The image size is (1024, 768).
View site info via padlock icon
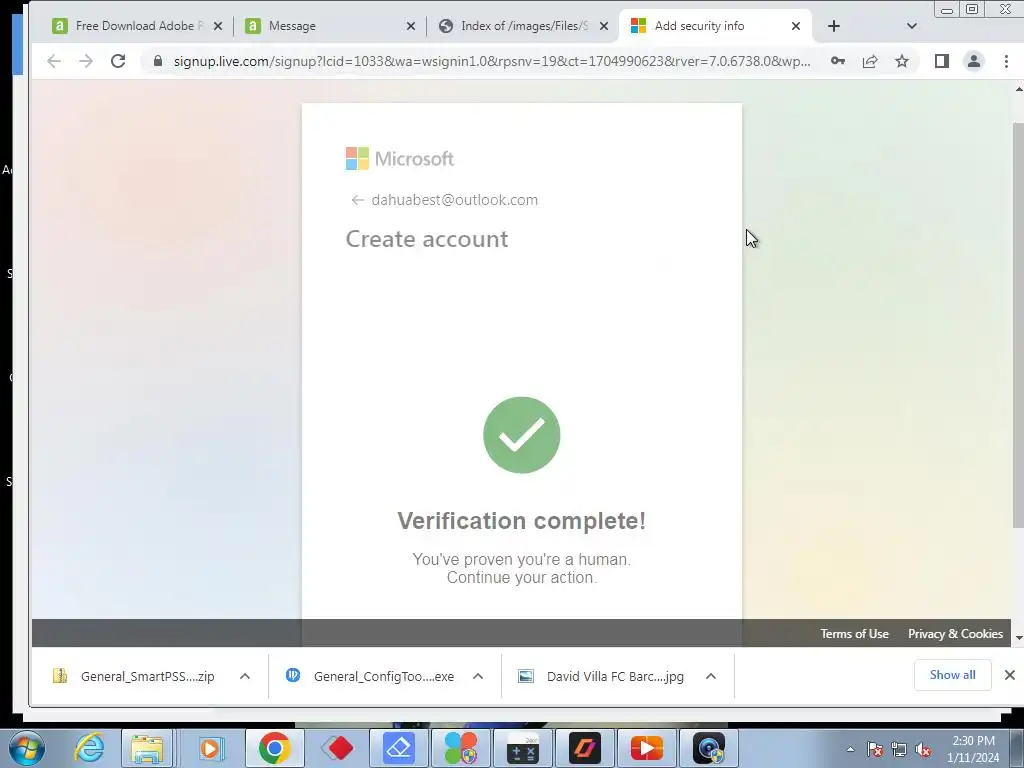pyautogui.click(x=157, y=61)
